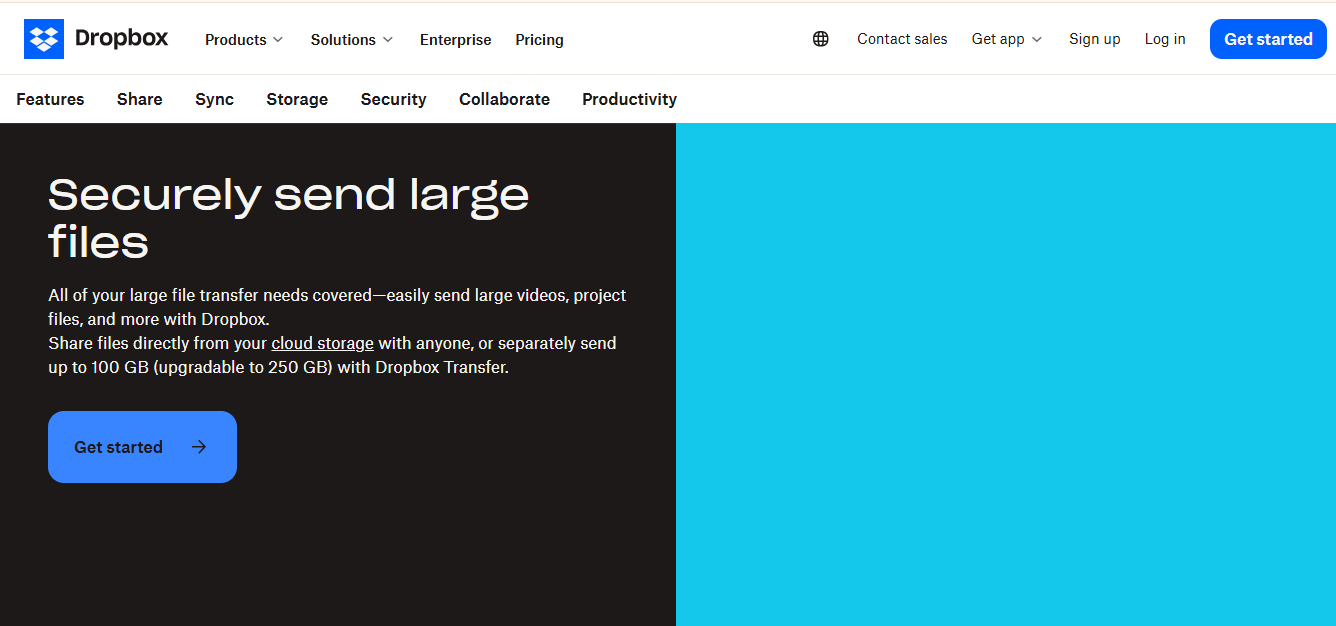
Task: Click the Dropbox wordmark in header
Action: 122,39
